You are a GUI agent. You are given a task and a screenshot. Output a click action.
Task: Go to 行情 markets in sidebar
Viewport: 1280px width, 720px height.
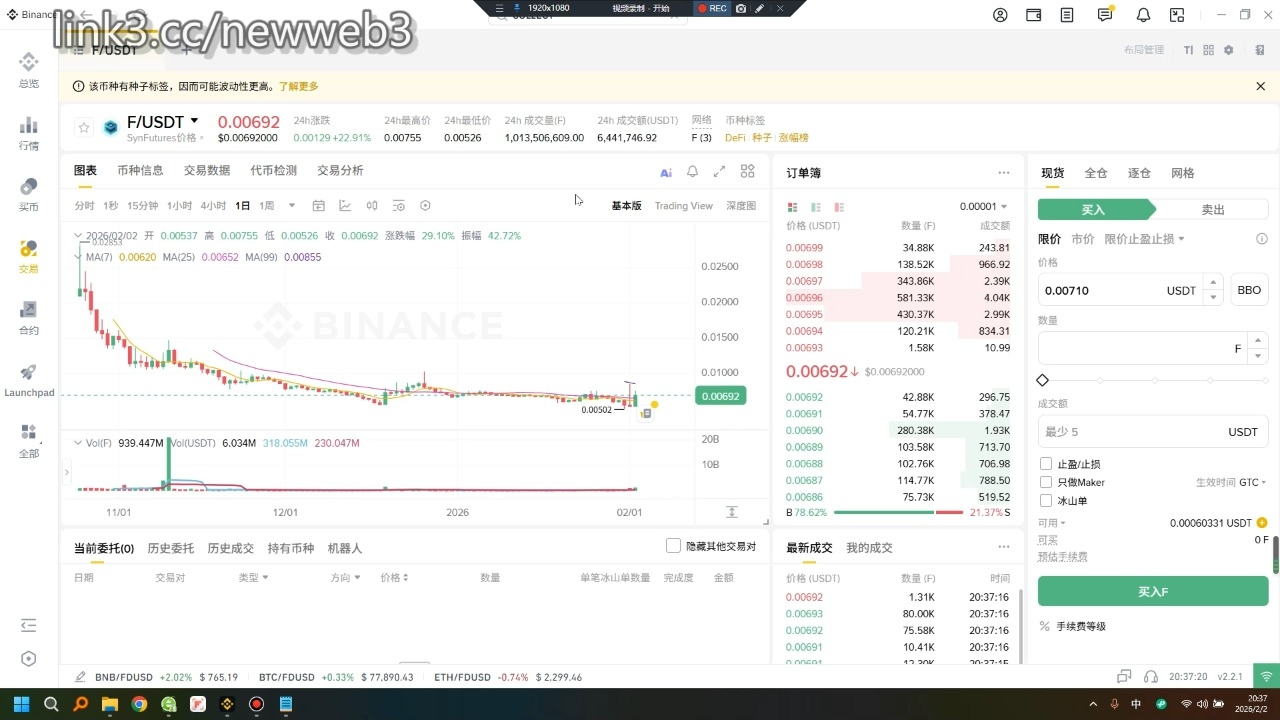coord(29,133)
